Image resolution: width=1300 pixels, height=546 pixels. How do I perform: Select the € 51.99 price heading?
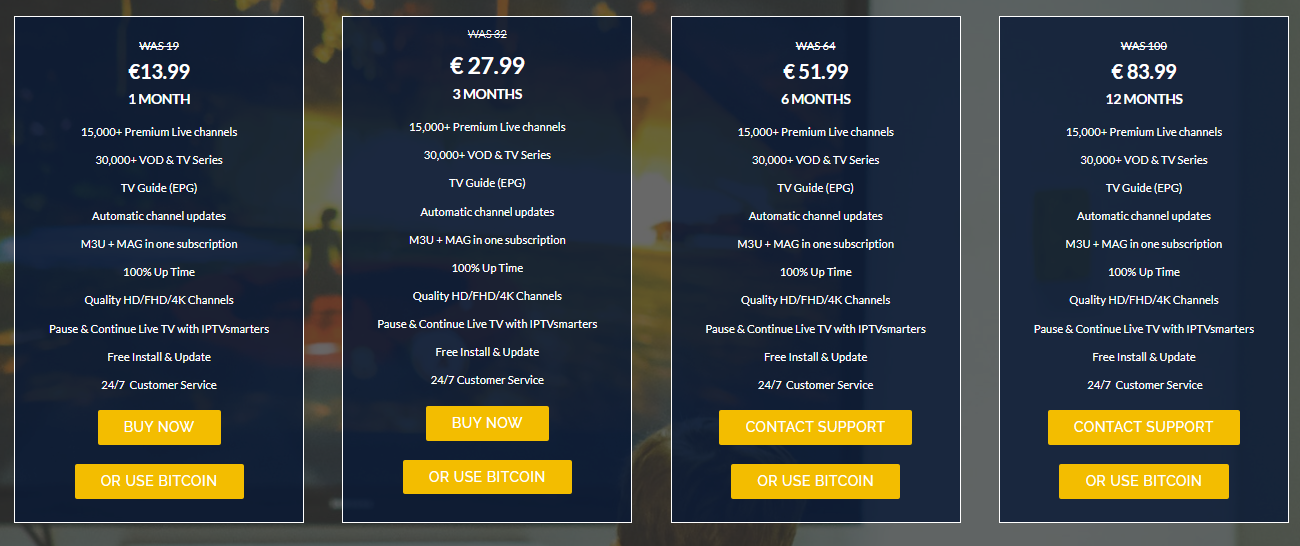[x=815, y=72]
